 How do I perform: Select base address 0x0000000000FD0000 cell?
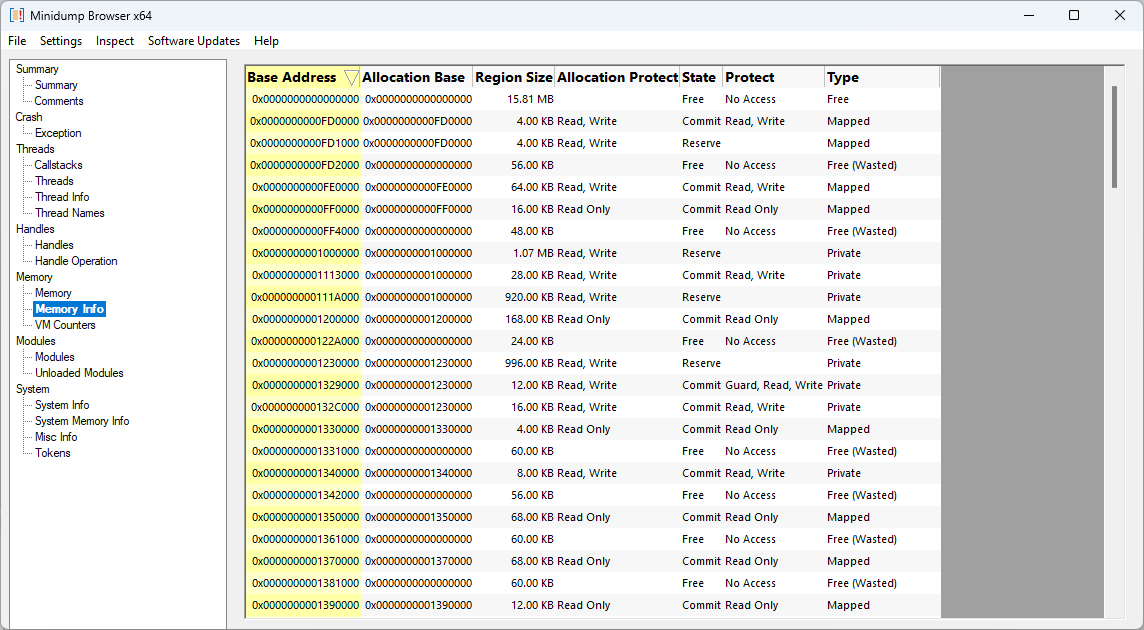pos(304,121)
